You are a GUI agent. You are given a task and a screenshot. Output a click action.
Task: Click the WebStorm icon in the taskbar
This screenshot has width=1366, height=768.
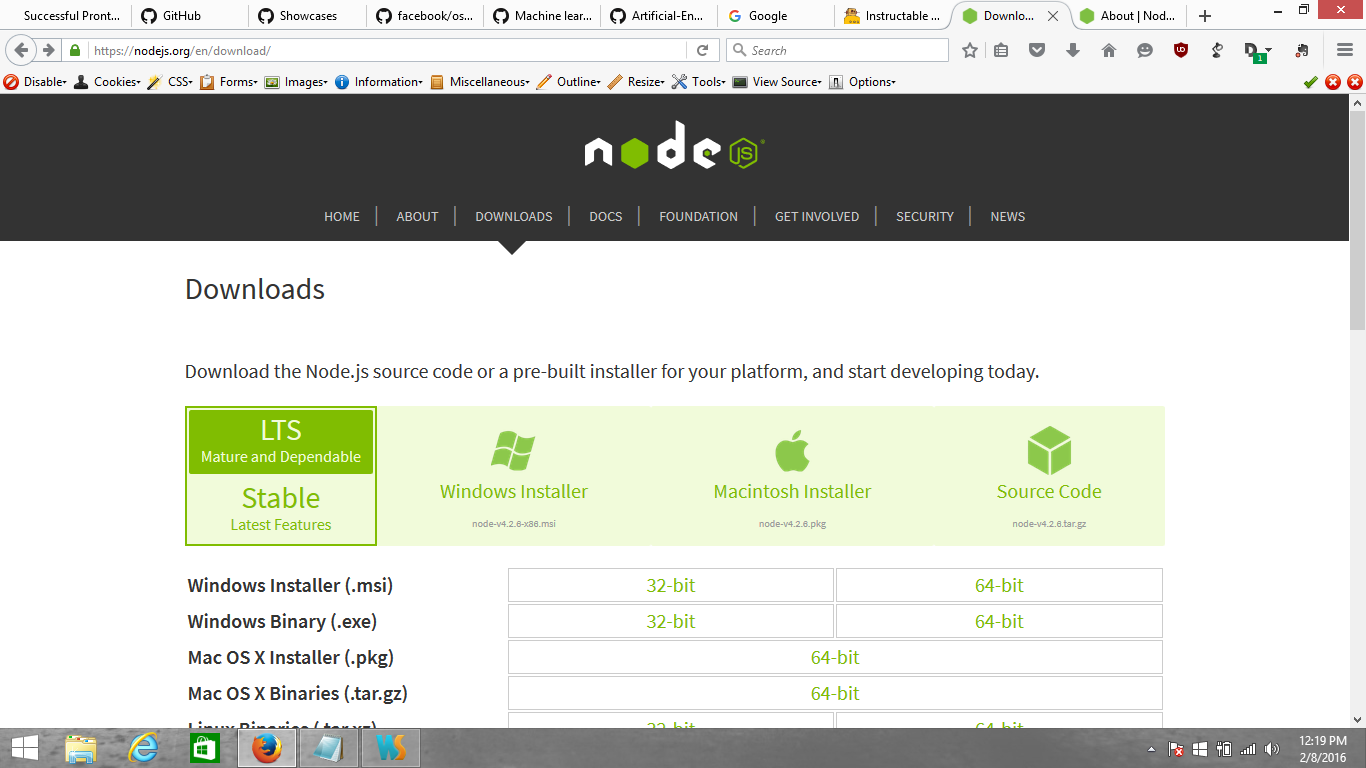pyautogui.click(x=390, y=748)
